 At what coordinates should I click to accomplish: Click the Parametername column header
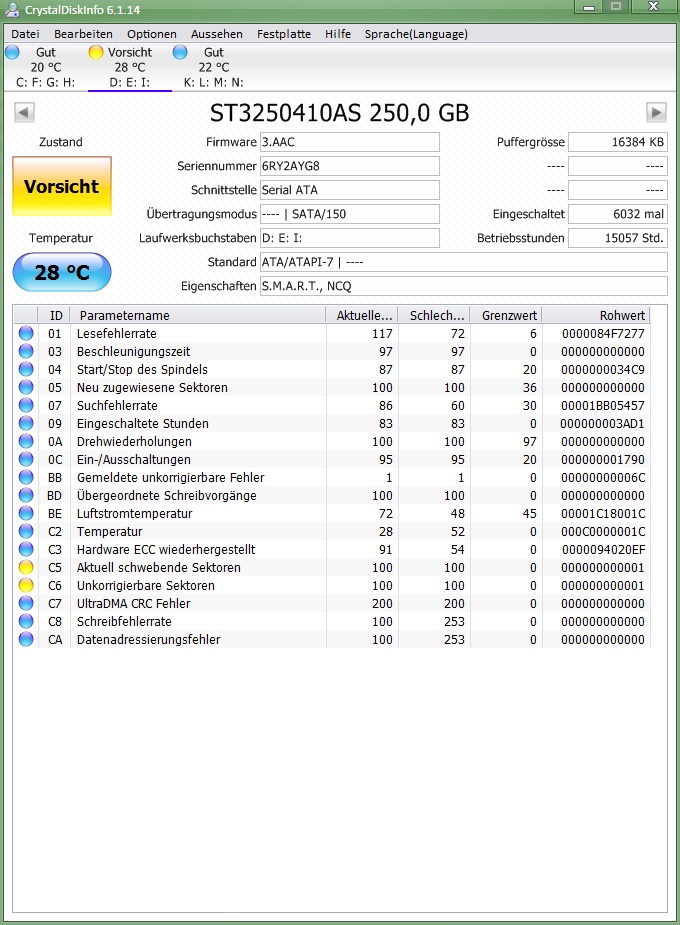pos(198,315)
